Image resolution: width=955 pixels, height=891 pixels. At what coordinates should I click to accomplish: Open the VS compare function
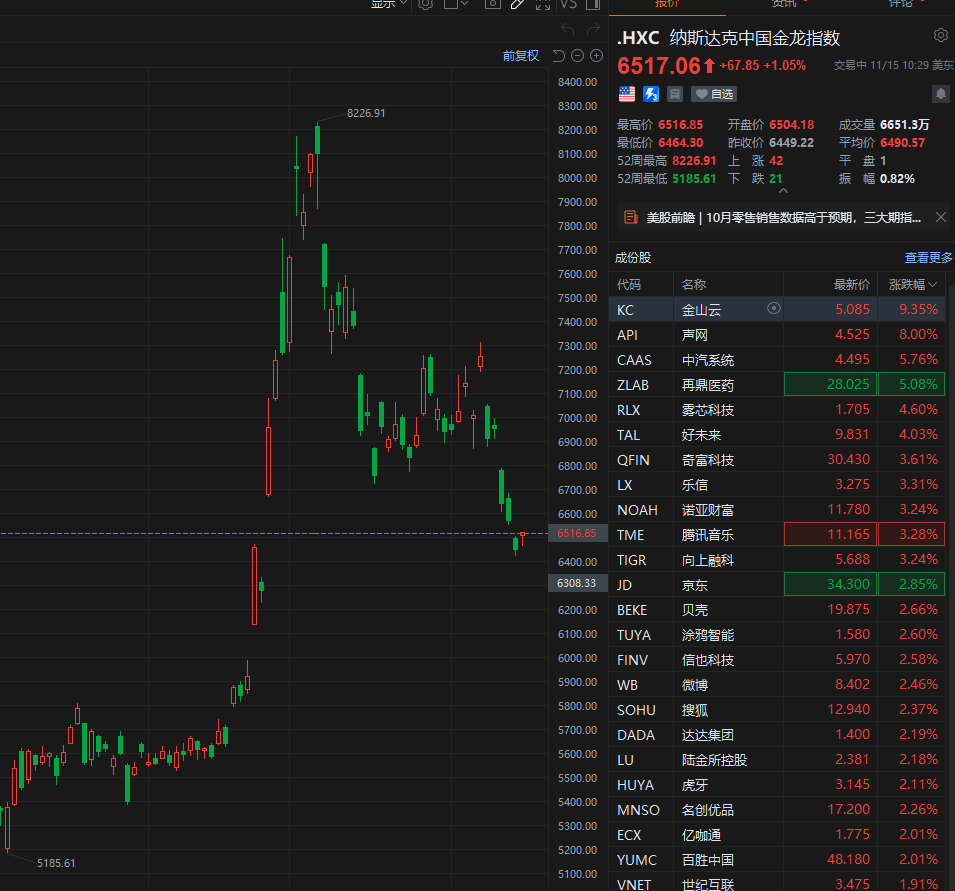tap(568, 4)
